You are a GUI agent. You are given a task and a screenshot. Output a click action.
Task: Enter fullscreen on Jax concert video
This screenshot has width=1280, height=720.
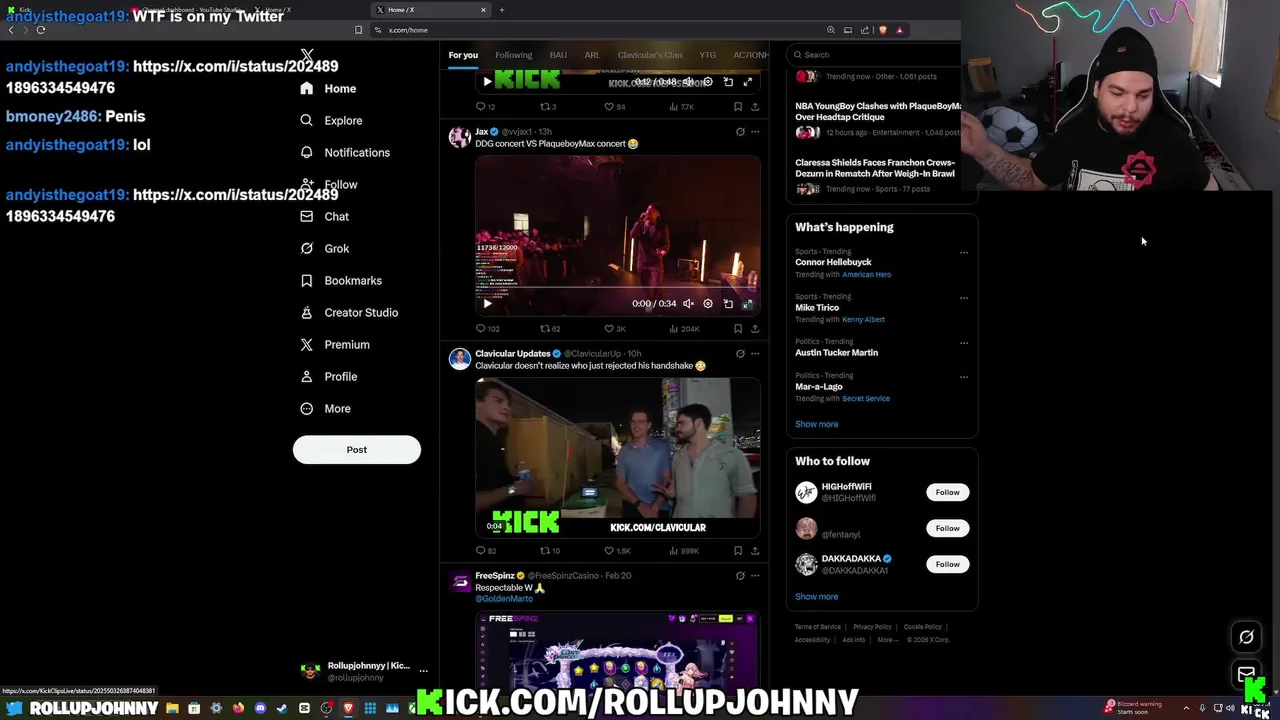[747, 304]
